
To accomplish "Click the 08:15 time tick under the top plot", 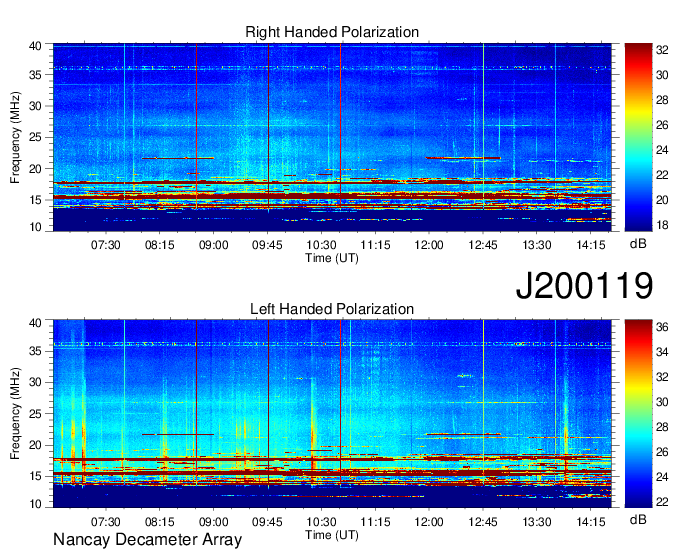I will [x=160, y=245].
